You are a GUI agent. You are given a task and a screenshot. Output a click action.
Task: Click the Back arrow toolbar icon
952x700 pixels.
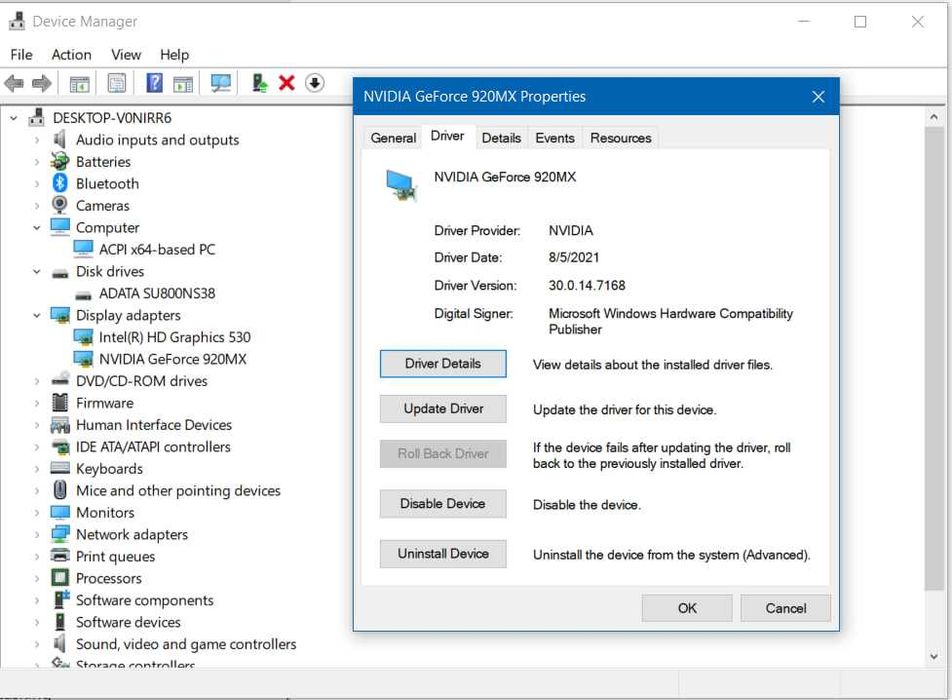click(x=13, y=83)
